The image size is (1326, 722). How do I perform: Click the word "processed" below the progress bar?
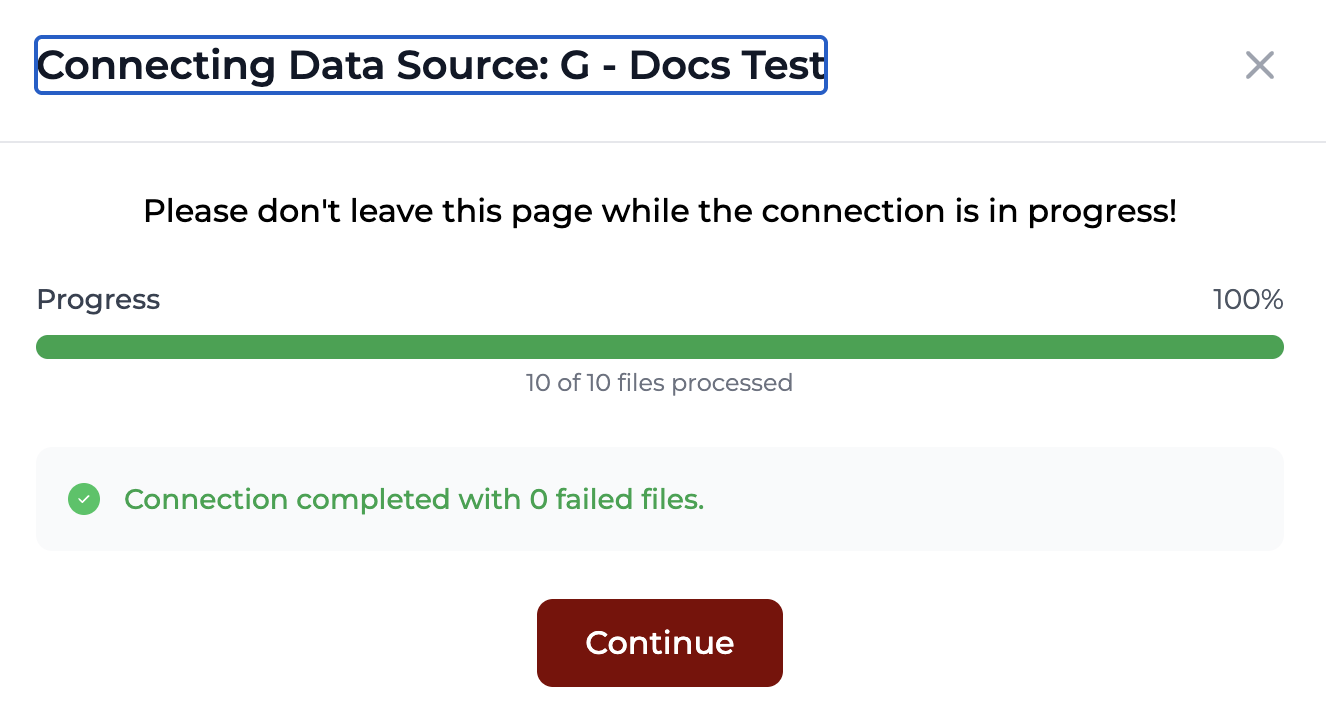[732, 383]
